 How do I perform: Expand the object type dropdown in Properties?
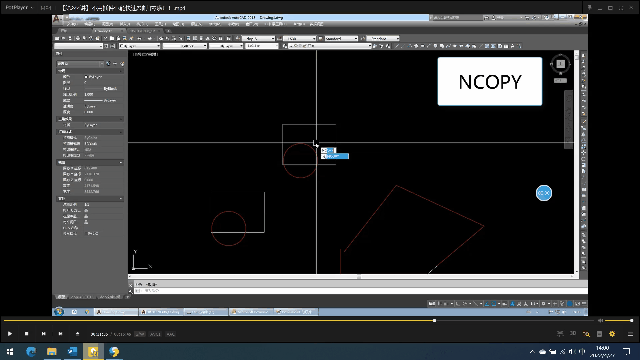pyautogui.click(x=80, y=64)
